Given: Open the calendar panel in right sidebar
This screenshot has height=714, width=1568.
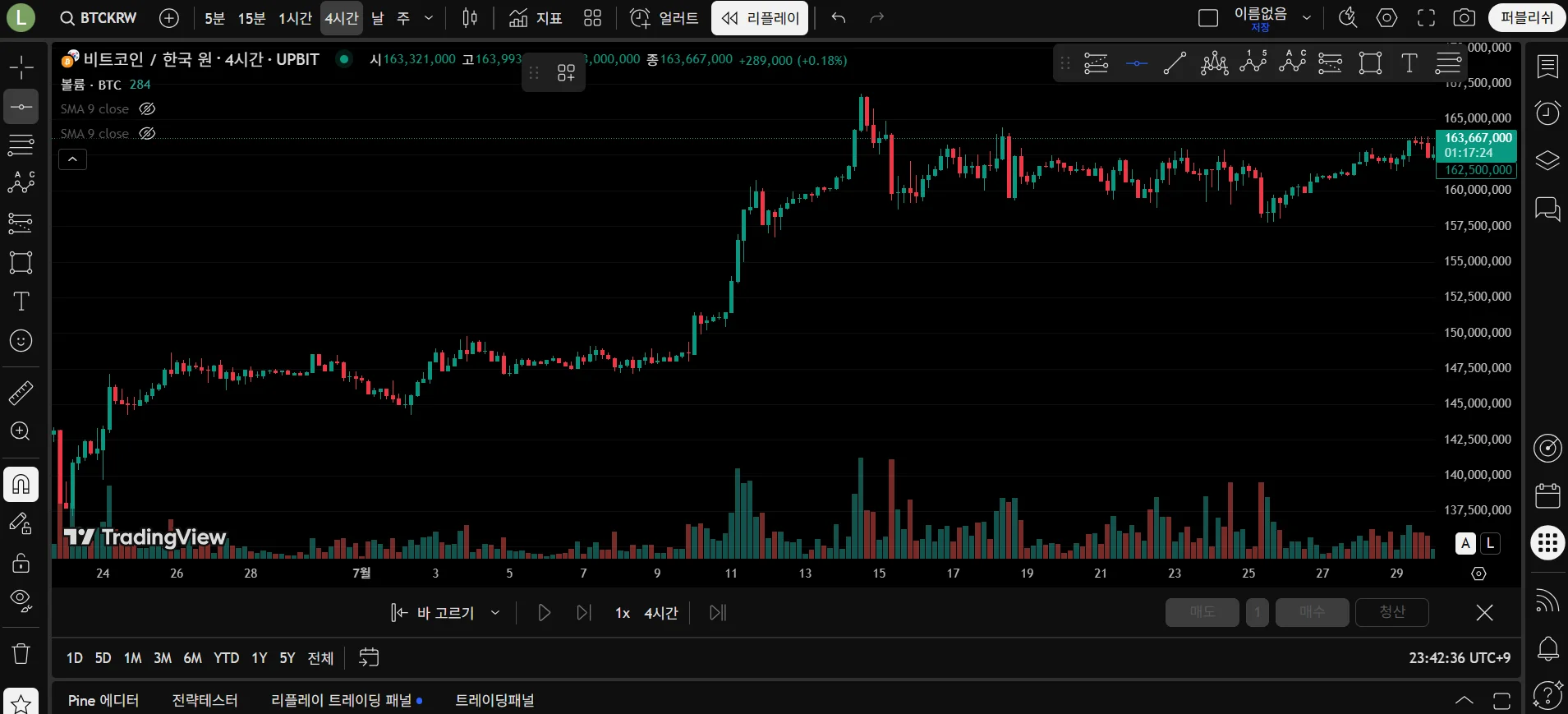Looking at the screenshot, I should (x=1547, y=495).
